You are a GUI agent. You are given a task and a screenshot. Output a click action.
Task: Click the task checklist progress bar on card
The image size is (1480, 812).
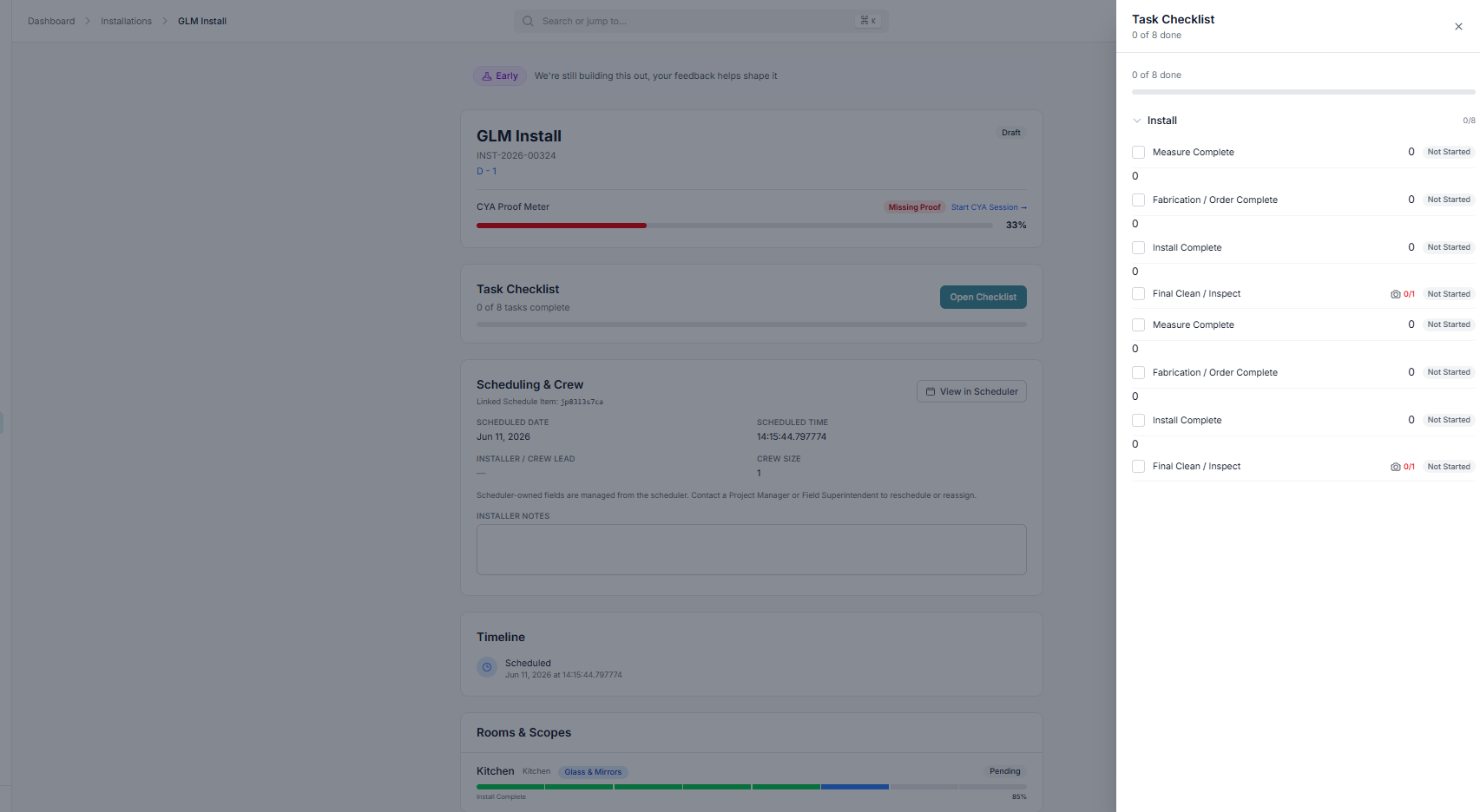click(x=752, y=324)
